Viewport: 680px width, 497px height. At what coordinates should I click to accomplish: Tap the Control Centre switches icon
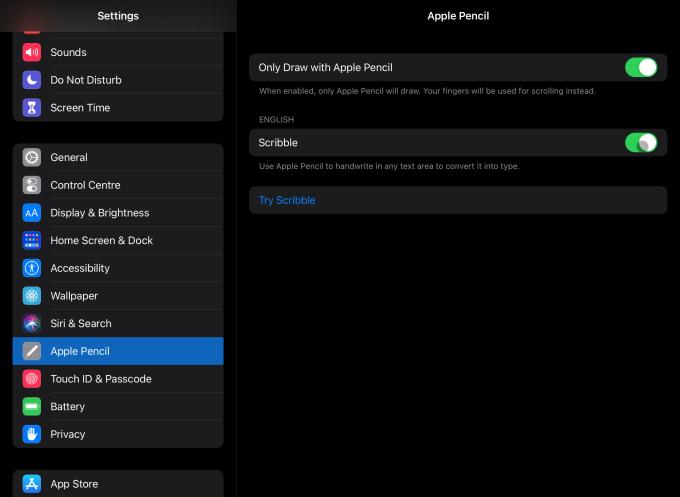(x=32, y=185)
